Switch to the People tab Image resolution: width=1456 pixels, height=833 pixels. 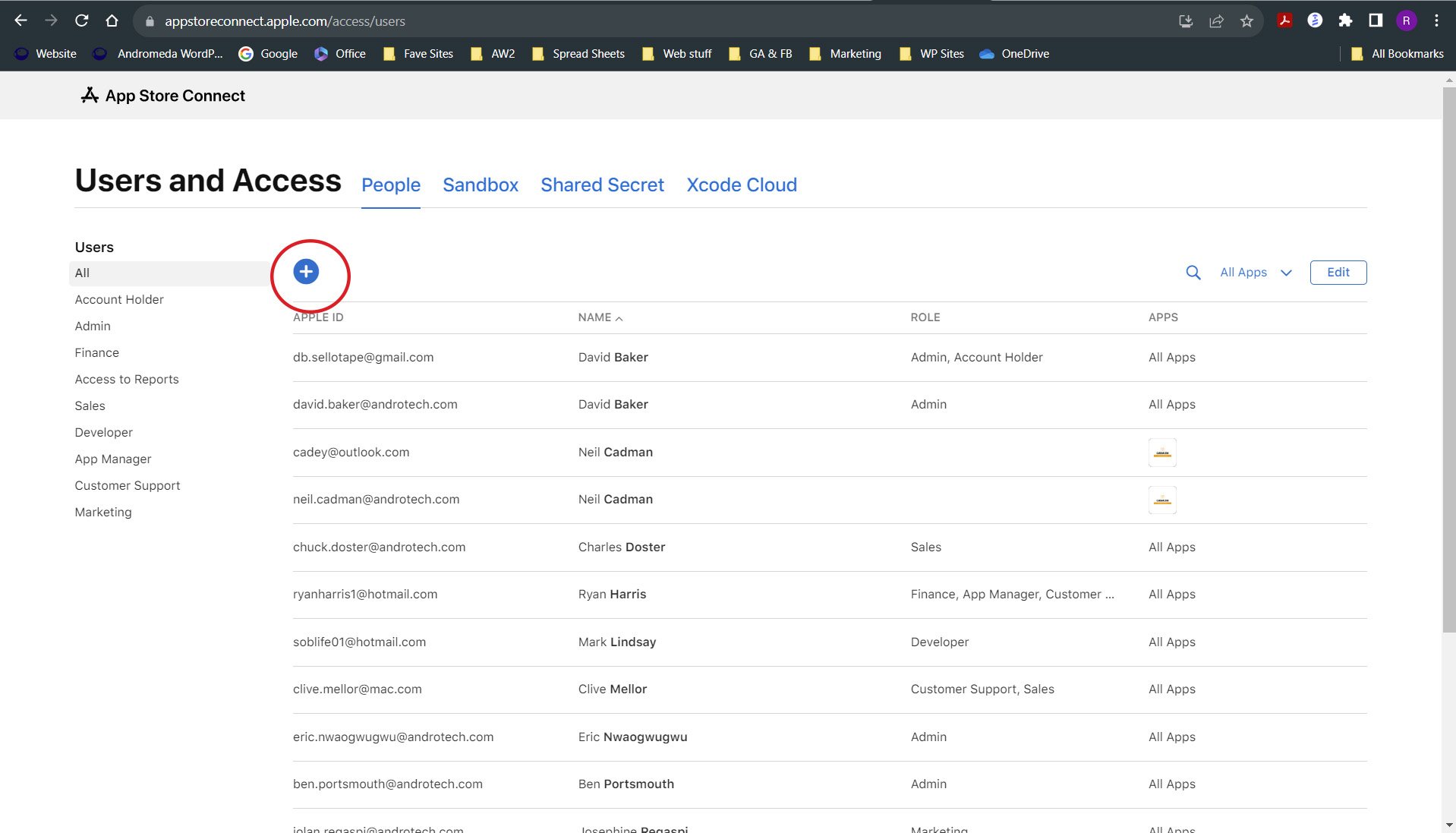(x=391, y=185)
